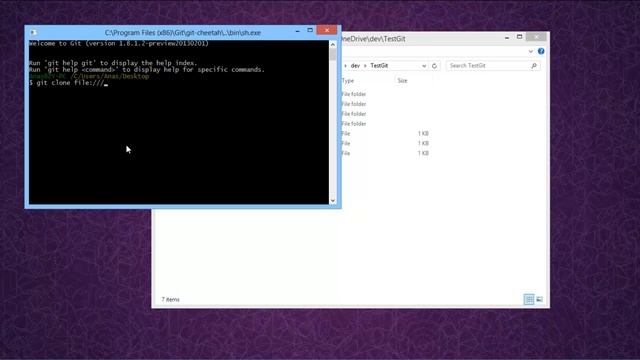Click the 'git clone file:///' command line
Image resolution: width=640 pixels, height=360 pixels.
pyautogui.click(x=68, y=83)
